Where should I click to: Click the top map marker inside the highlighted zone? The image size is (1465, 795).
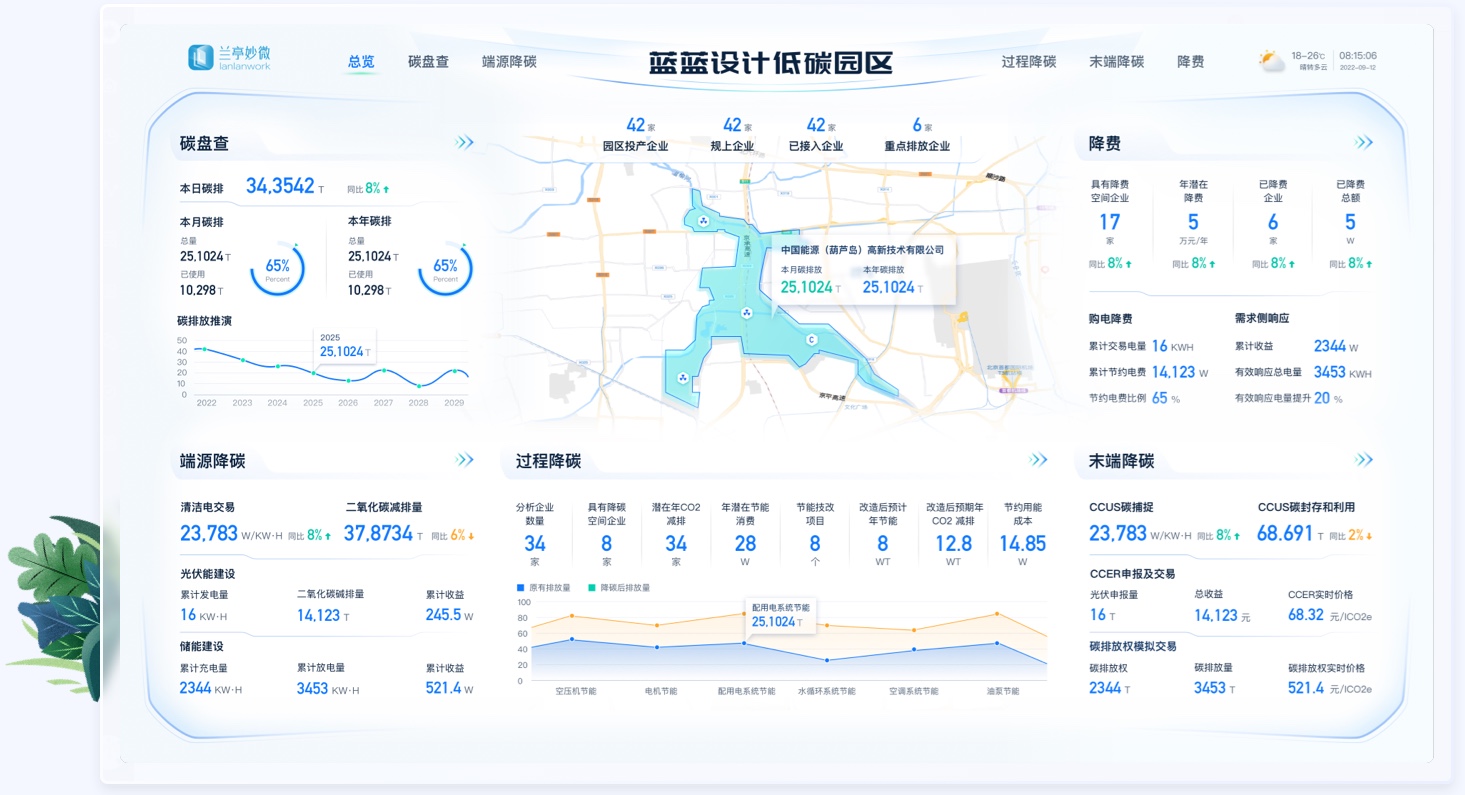(702, 222)
